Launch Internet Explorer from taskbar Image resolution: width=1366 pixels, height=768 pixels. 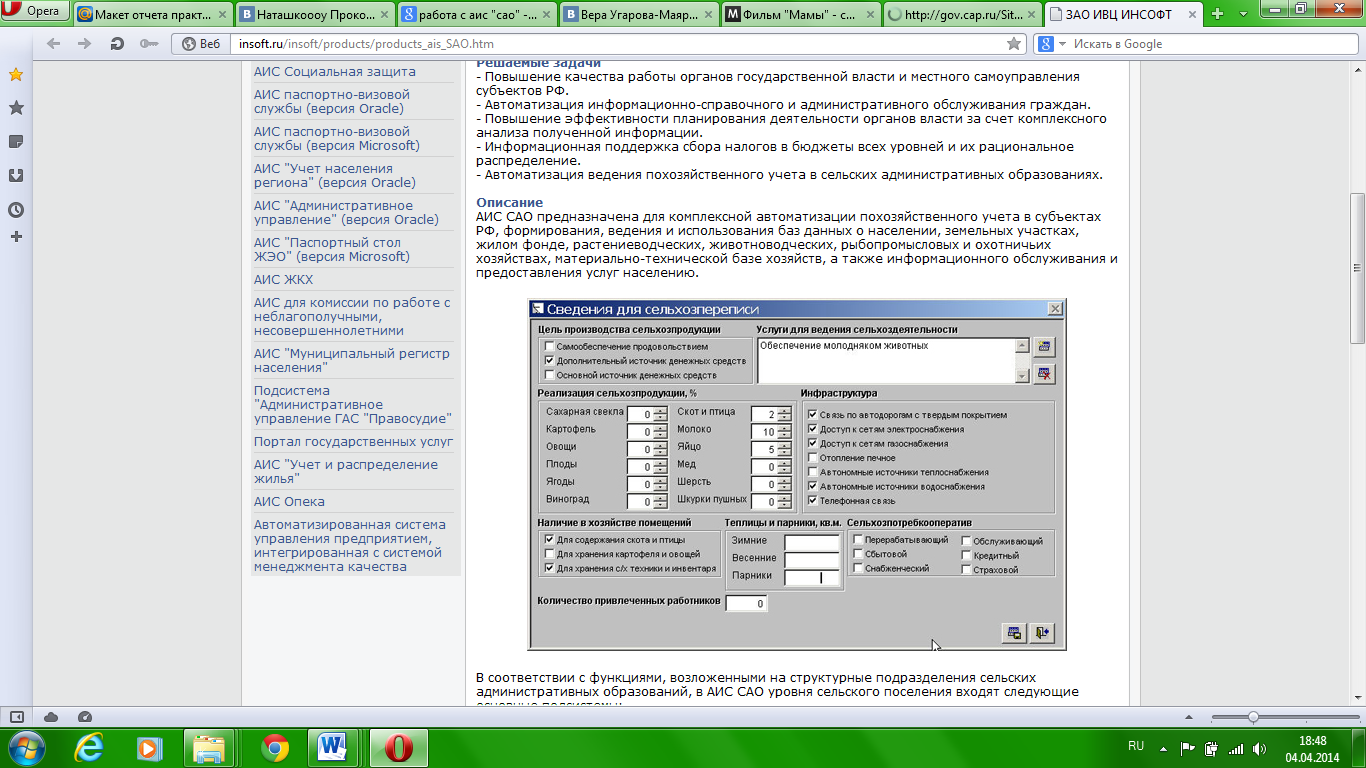point(89,747)
